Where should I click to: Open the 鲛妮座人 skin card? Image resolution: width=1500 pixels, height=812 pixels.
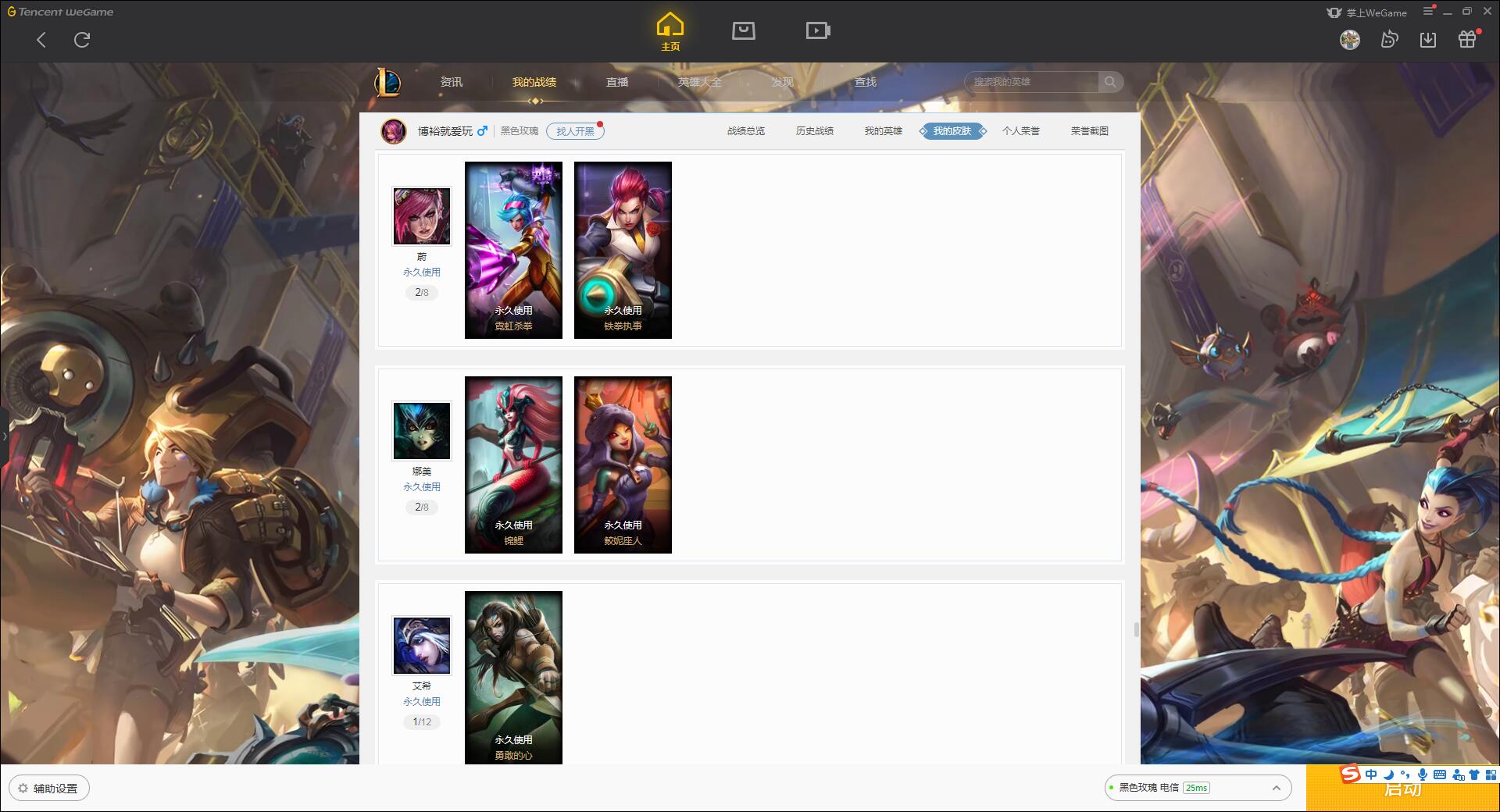pos(623,465)
